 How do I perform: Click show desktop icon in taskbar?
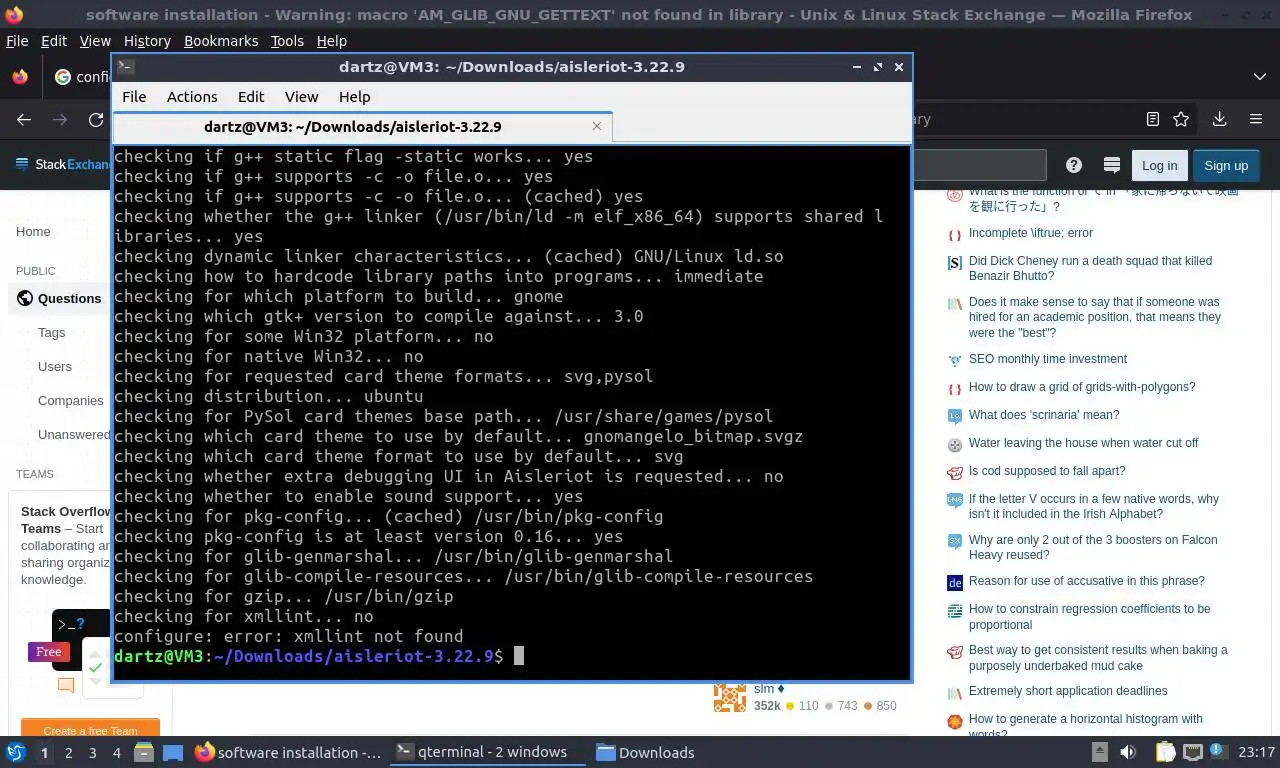pyautogui.click(x=172, y=752)
